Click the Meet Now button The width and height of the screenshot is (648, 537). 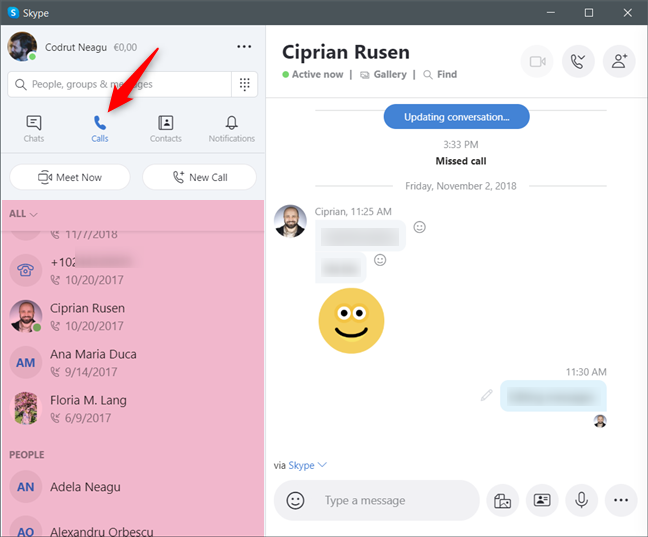point(70,177)
